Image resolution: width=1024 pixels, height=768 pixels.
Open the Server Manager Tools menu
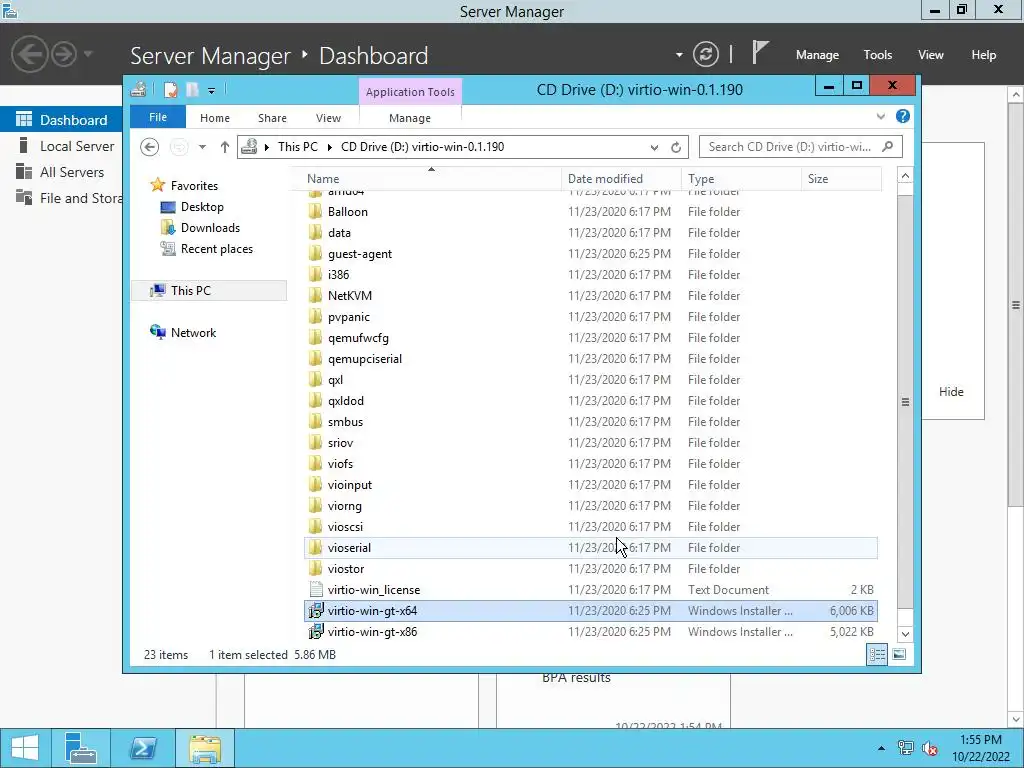pos(878,55)
